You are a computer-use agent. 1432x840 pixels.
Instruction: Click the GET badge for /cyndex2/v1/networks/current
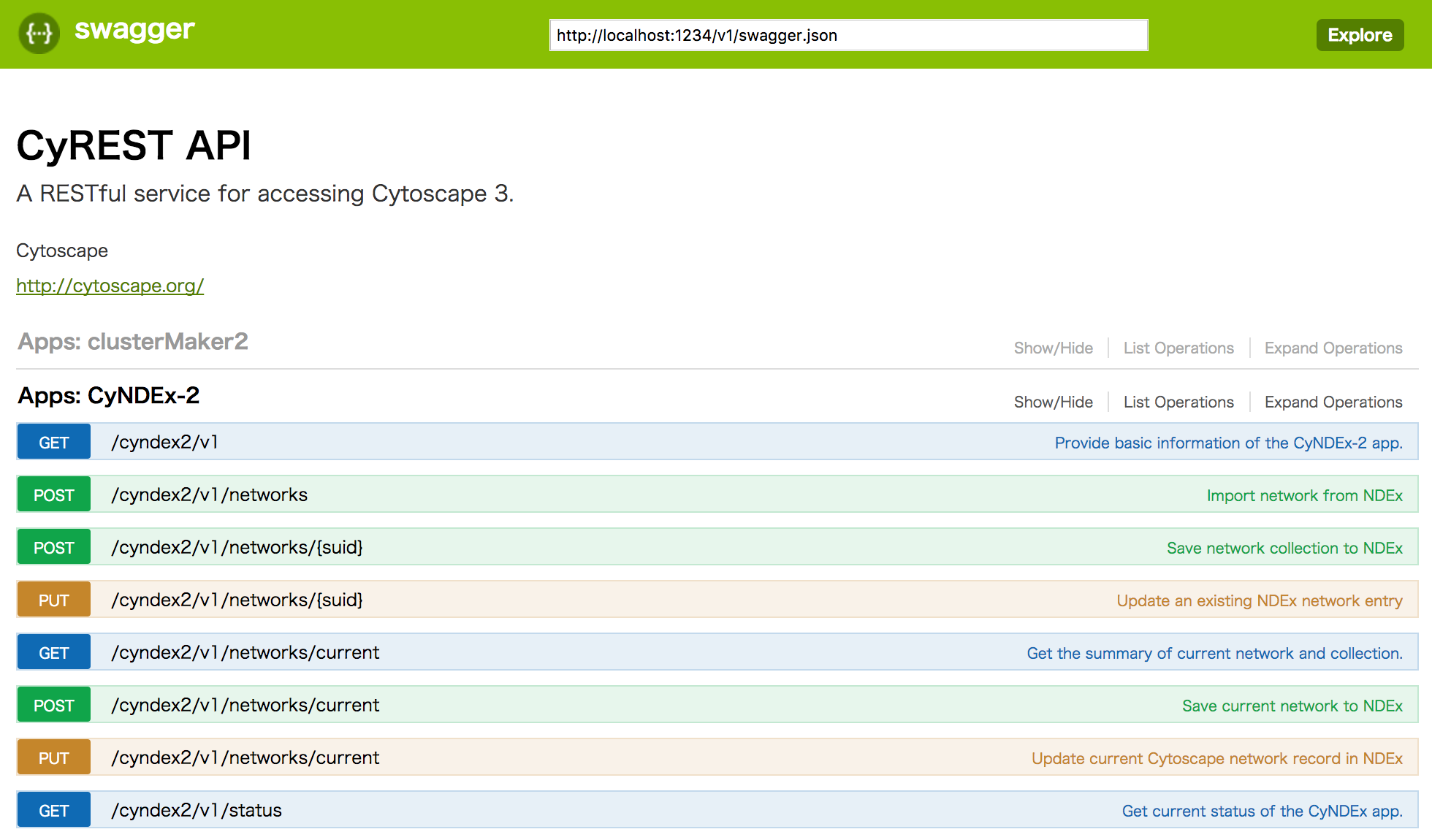click(x=54, y=653)
